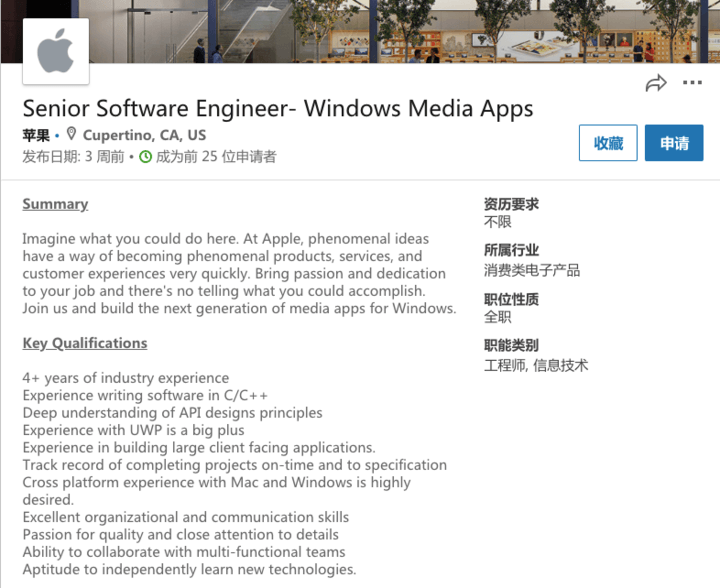Click 'Excellent organizational and communication skills' line
Viewport: 720px width, 588px height.
point(186,517)
